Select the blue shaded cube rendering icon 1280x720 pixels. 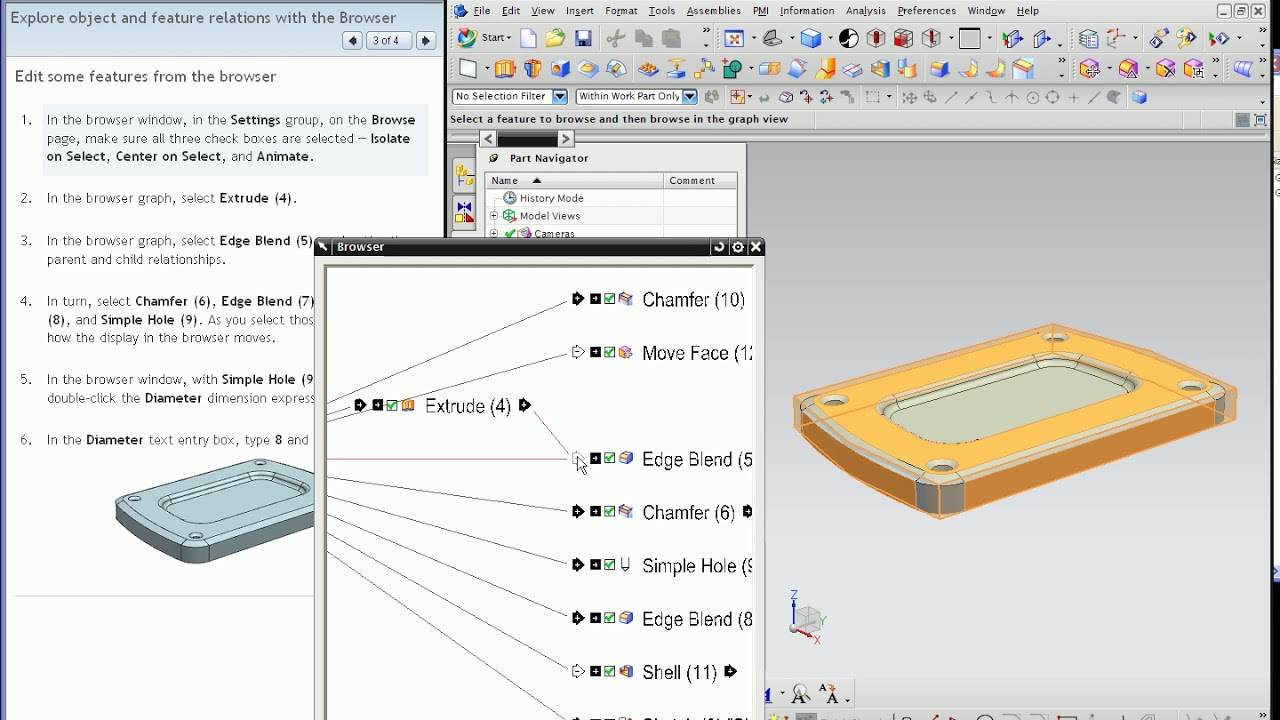[811, 39]
